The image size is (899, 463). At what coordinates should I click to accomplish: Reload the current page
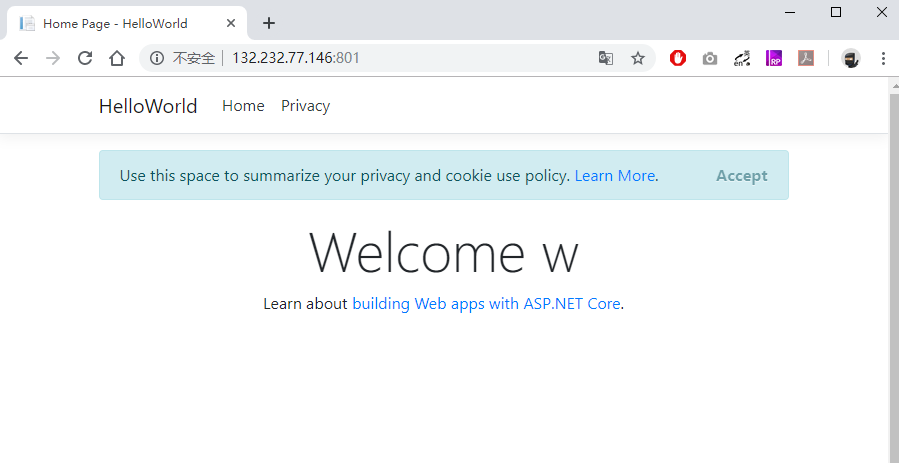[x=85, y=58]
